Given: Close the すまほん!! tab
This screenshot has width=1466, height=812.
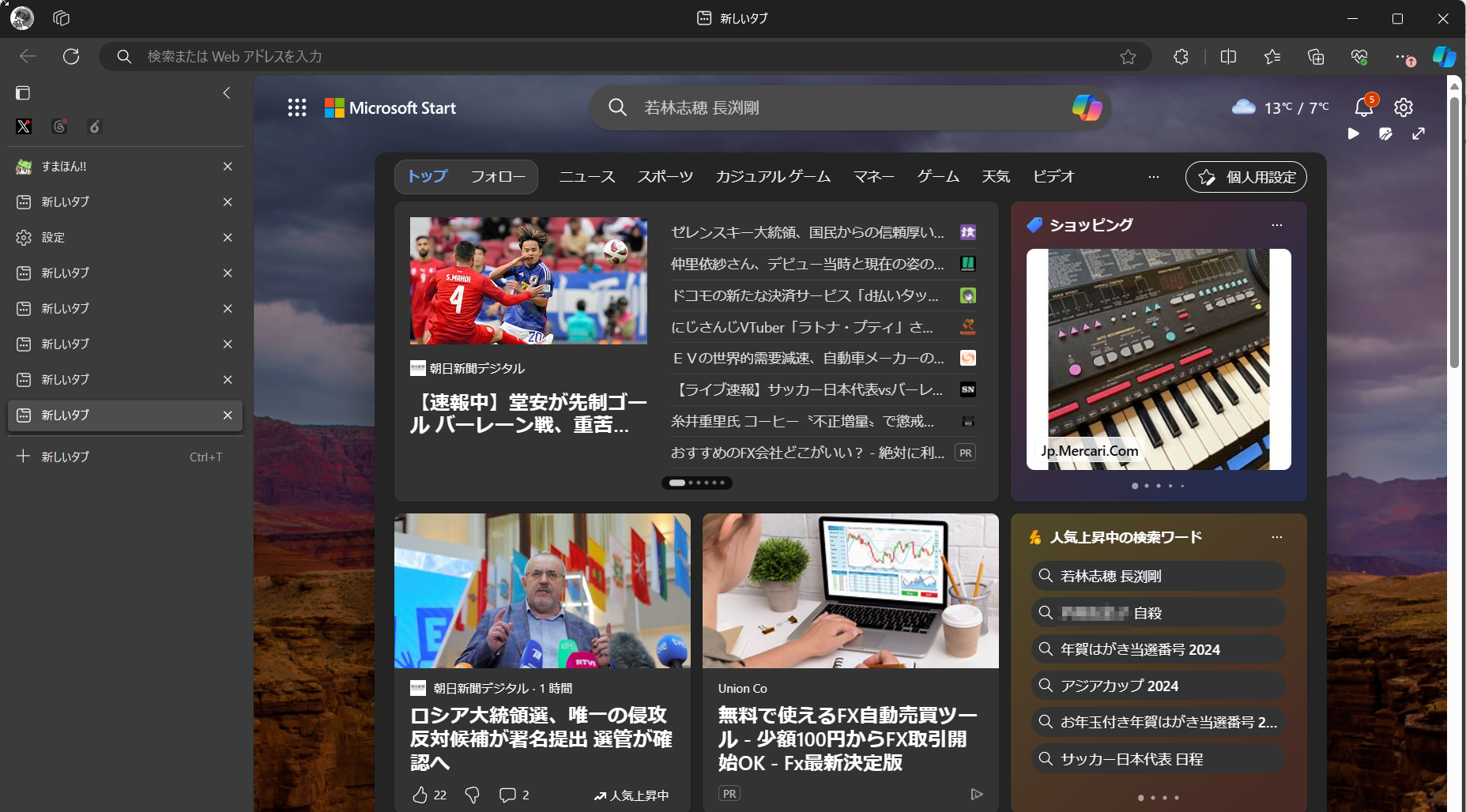Looking at the screenshot, I should tap(228, 167).
